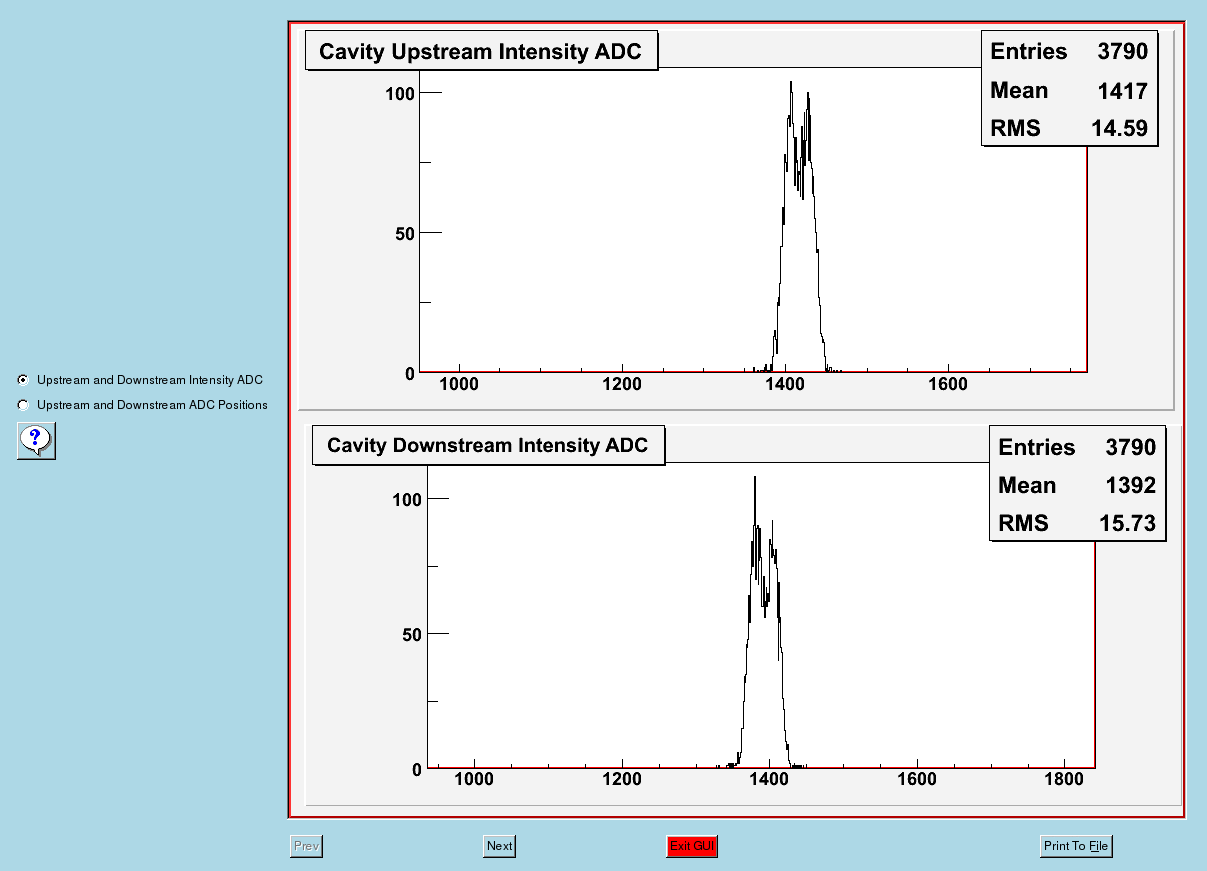Click 1000 x-axis label on upstream plot

[x=459, y=384]
